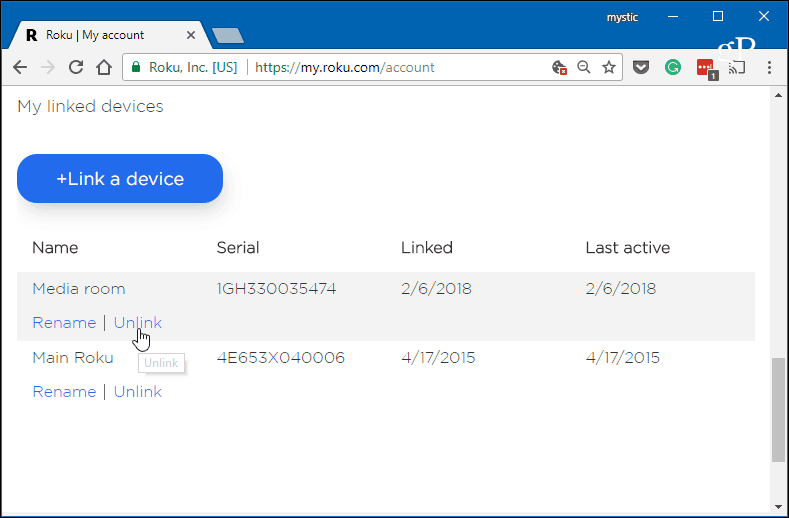Go back with the browser back arrow
The image size is (789, 518).
20,67
